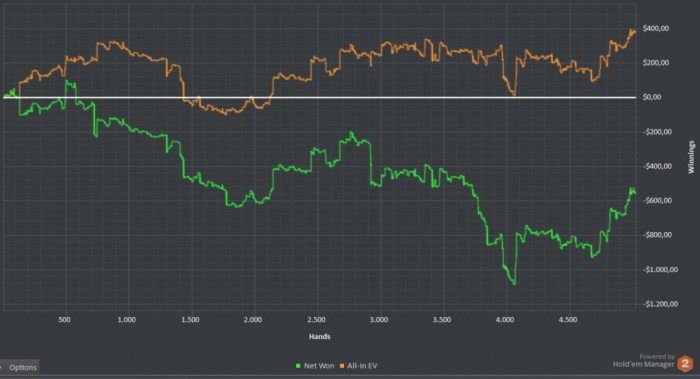Open the Options panel button

[x=19, y=367]
